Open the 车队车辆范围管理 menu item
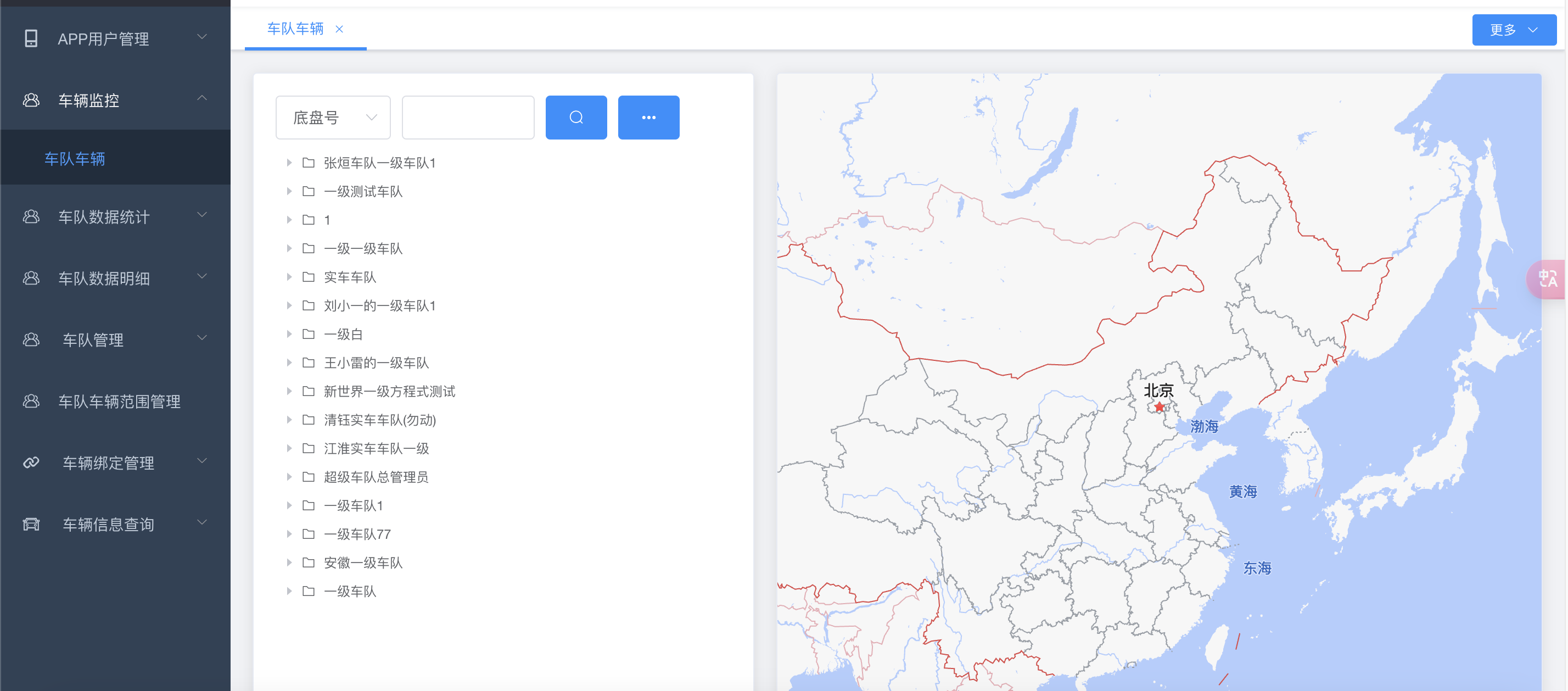The width and height of the screenshot is (1568, 691). tap(116, 401)
